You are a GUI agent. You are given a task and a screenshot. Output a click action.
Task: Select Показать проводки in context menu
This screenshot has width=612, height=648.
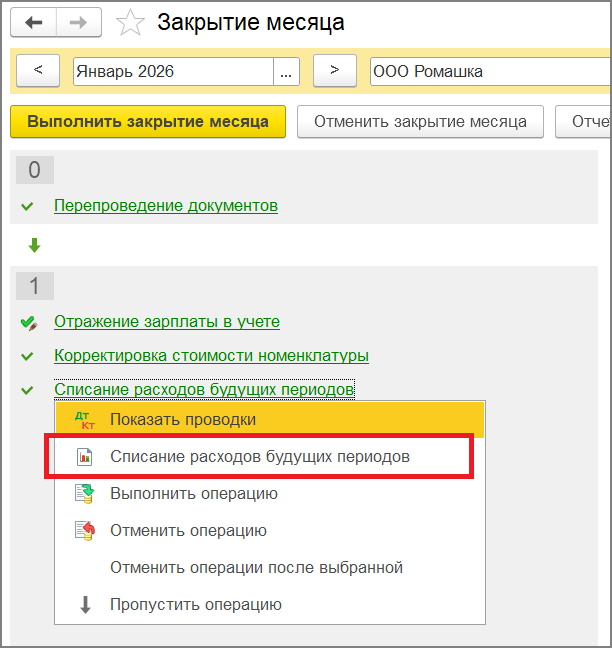coord(183,420)
